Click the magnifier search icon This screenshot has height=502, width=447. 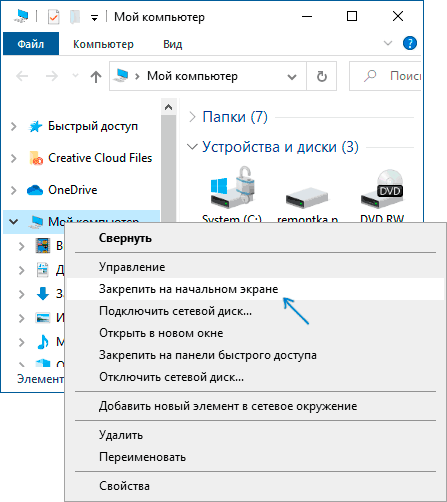pyautogui.click(x=370, y=76)
